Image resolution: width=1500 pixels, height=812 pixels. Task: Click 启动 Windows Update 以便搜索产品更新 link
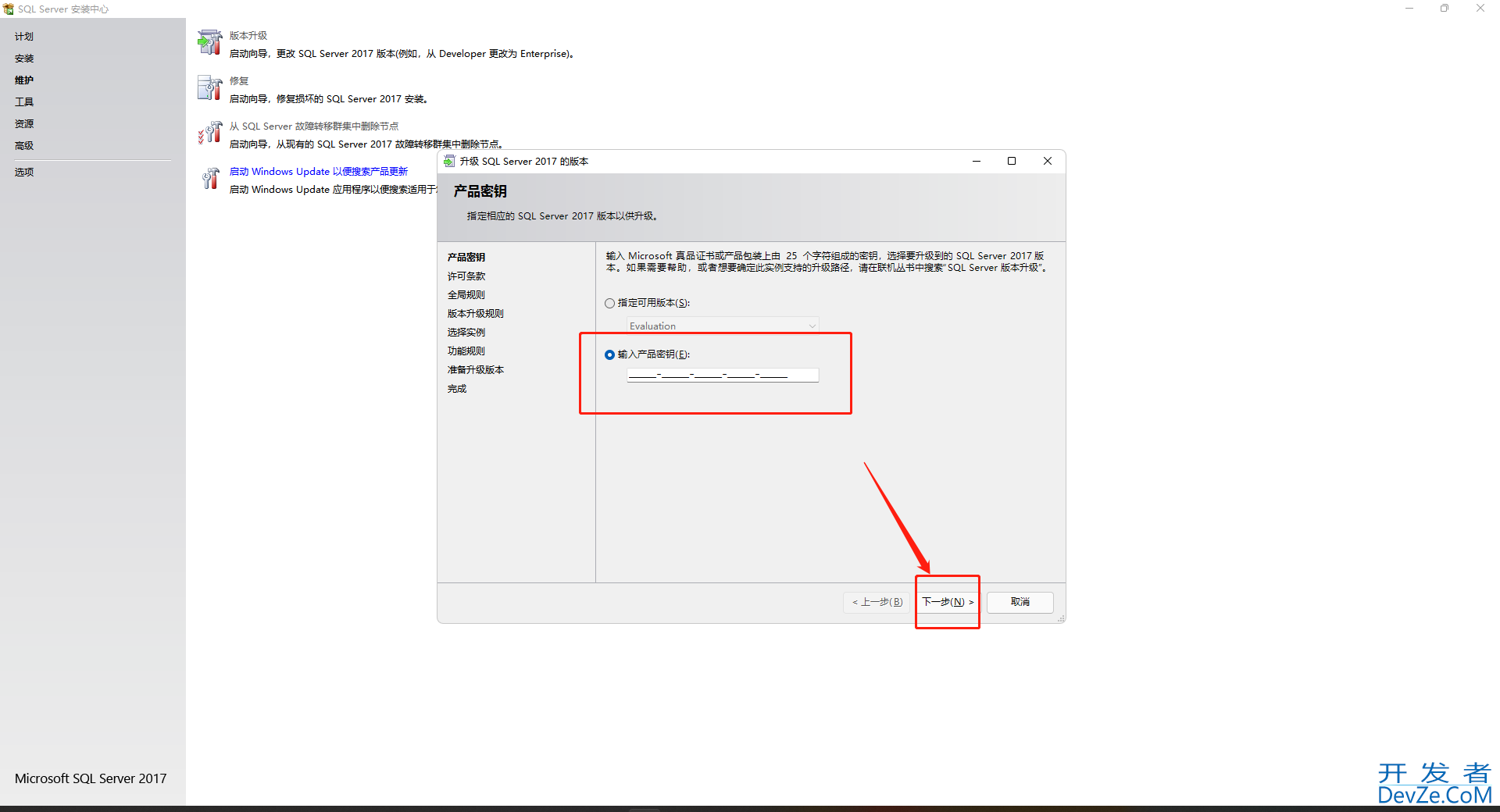[x=319, y=172]
